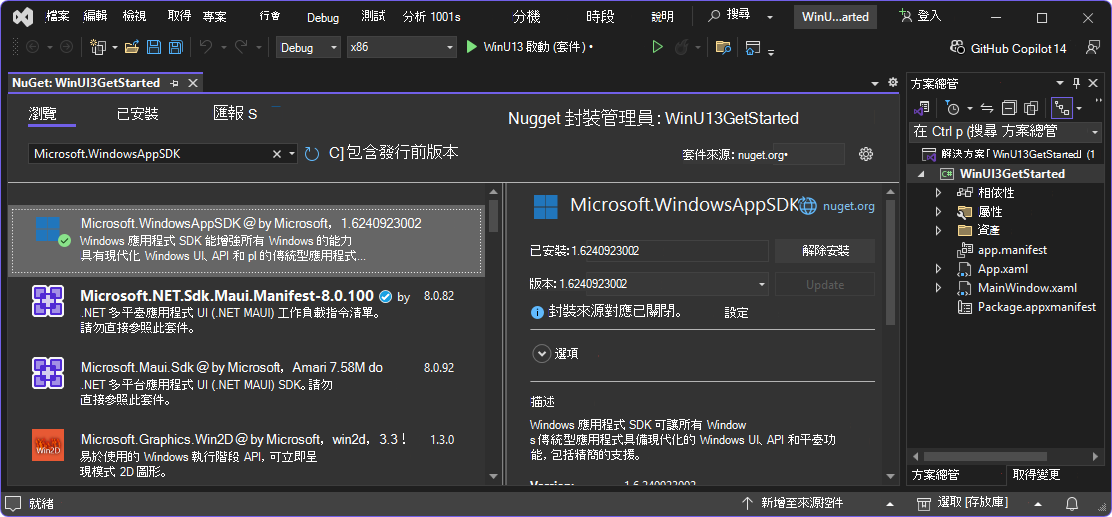Open the Solution Explorer search options dropdown
Image resolution: width=1112 pixels, height=517 pixels.
click(1094, 132)
